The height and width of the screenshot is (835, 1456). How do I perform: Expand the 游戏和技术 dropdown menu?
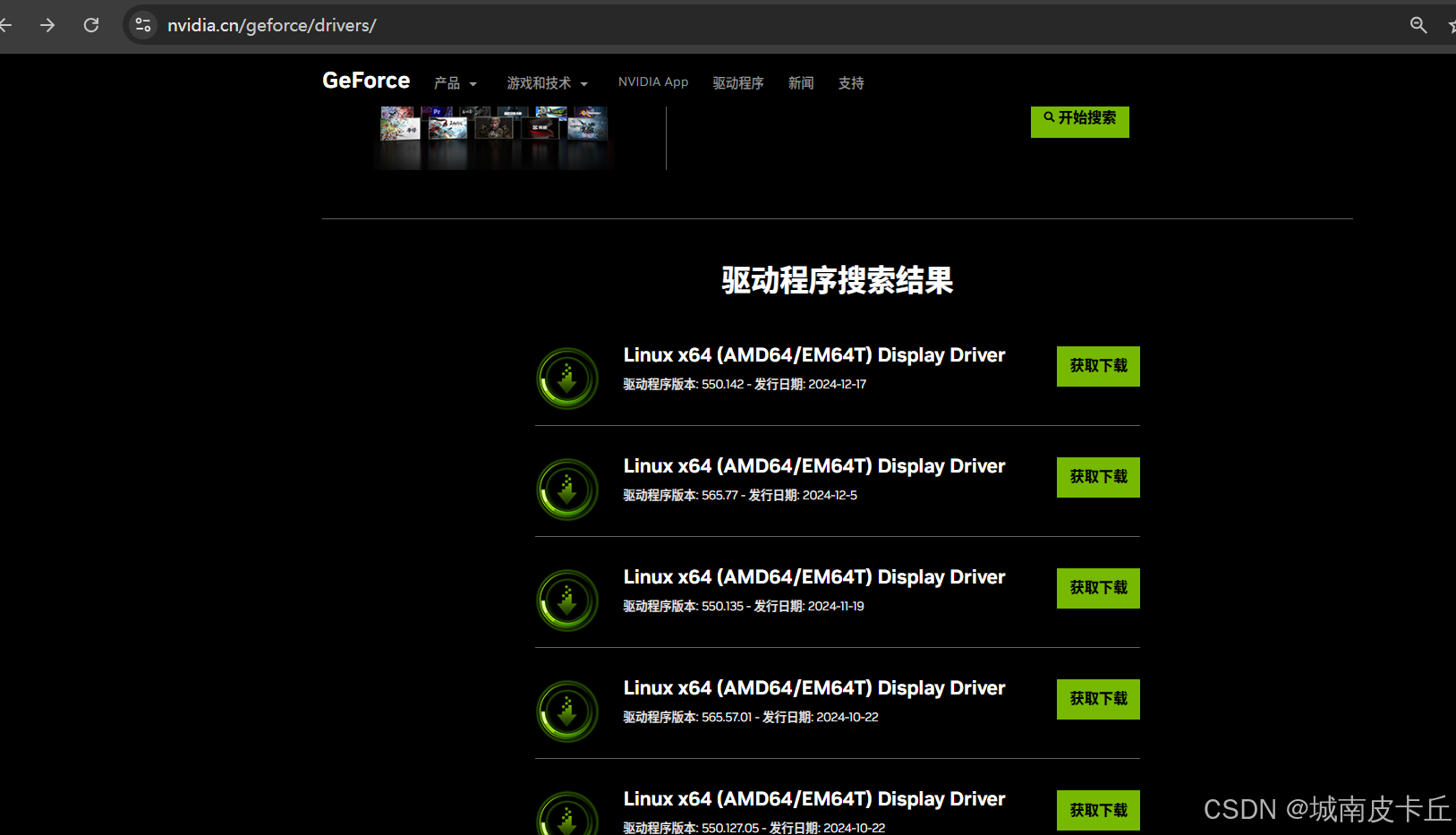[548, 83]
